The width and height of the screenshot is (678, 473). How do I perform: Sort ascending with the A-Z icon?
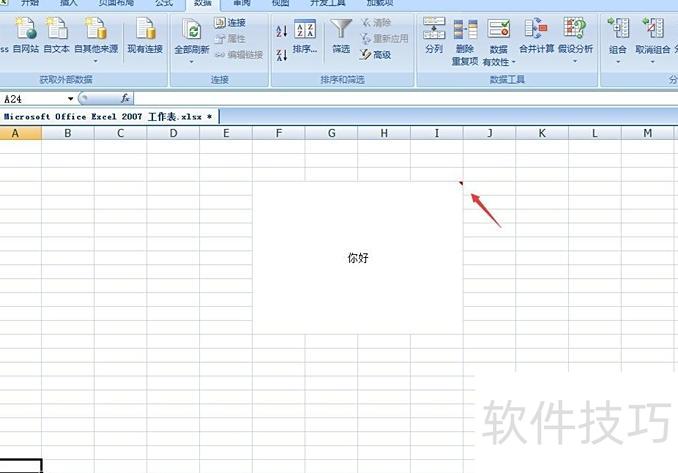[x=281, y=31]
